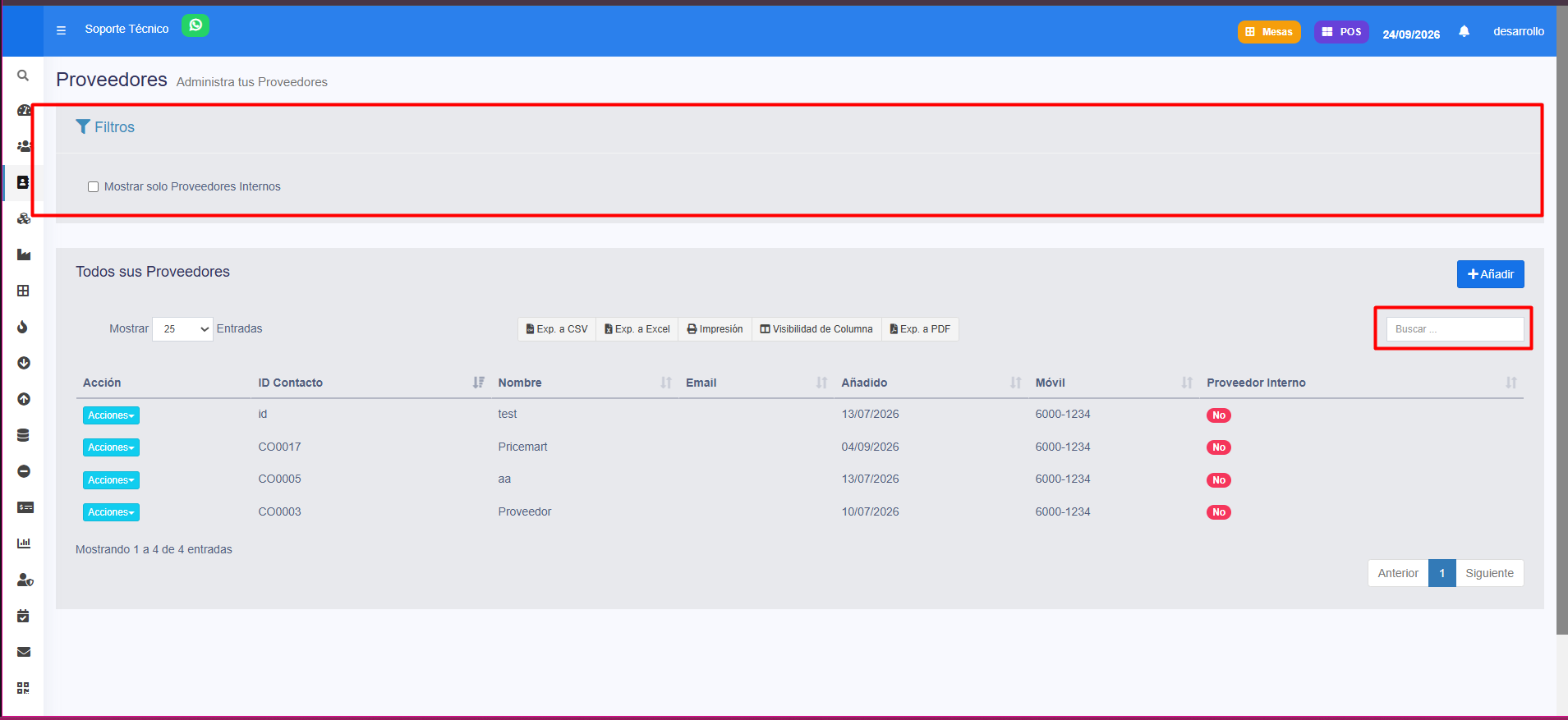Open Acciones dropdown for supplier Proveedor
This screenshot has height=720, width=1568.
(111, 512)
